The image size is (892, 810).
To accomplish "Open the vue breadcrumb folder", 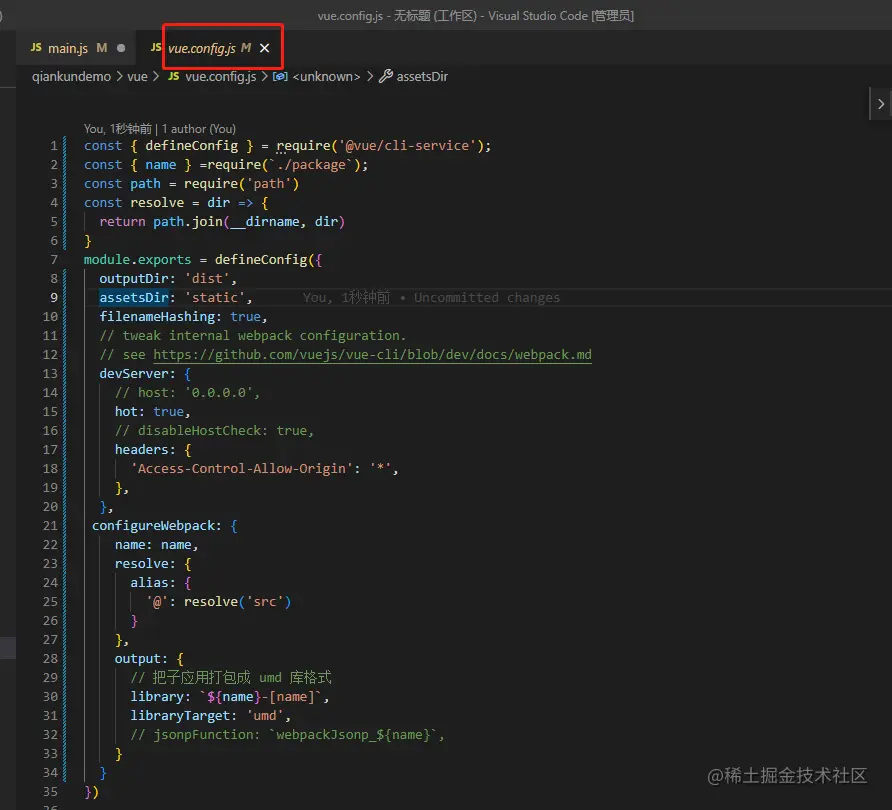I will coord(137,77).
